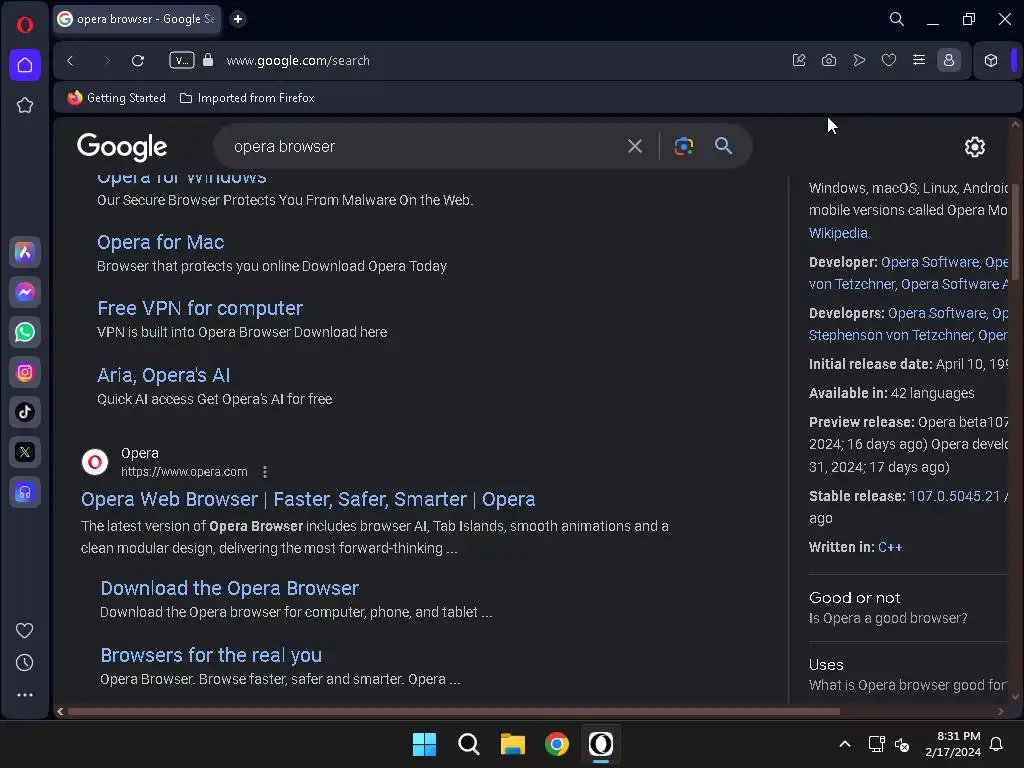Open the 'Opera for Mac' link
The height and width of the screenshot is (768, 1024).
pyautogui.click(x=161, y=242)
